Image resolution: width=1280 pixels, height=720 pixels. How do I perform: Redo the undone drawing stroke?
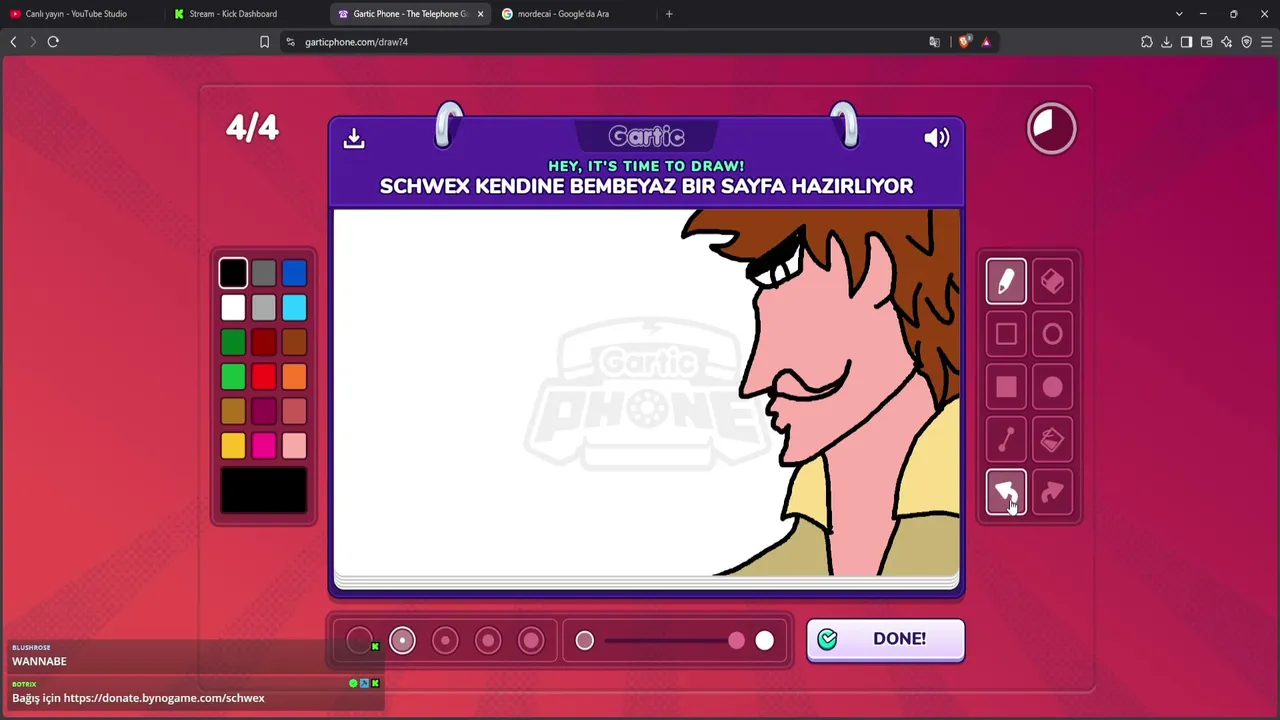click(1052, 493)
